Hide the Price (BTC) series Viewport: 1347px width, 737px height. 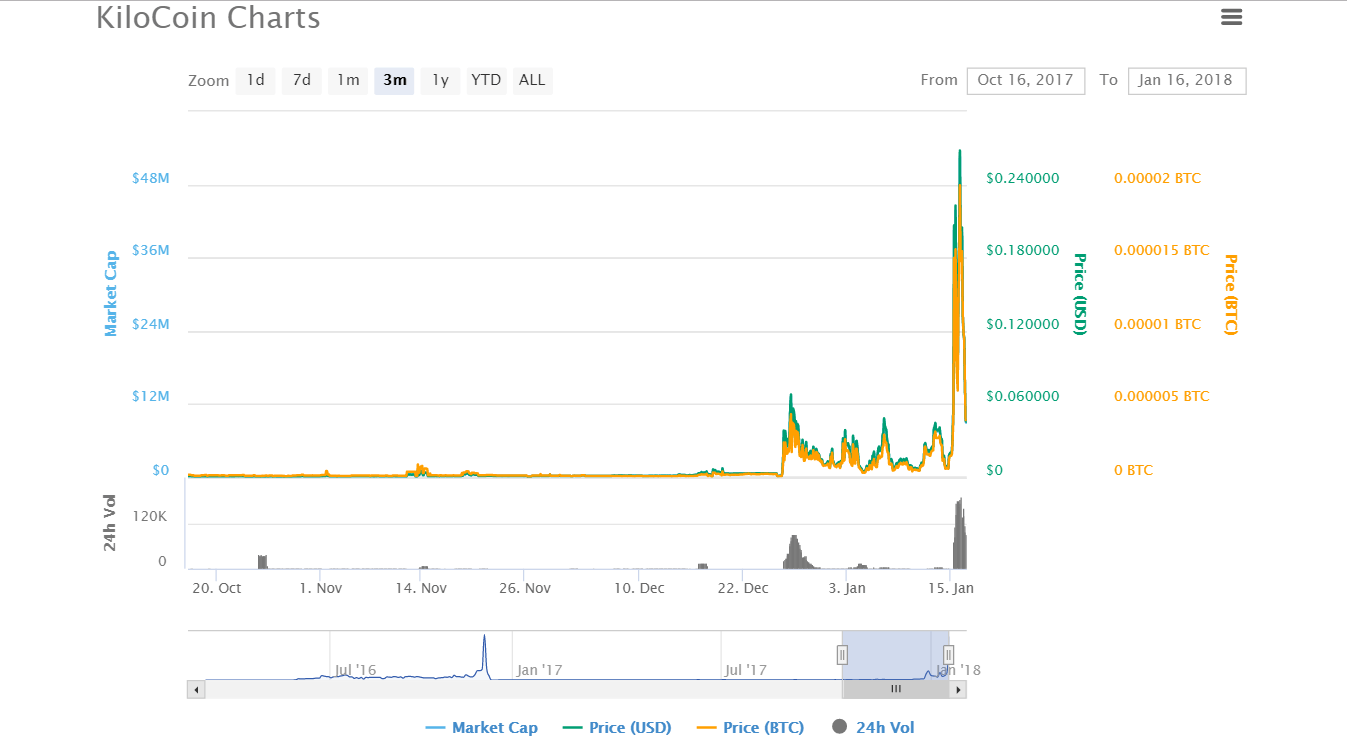pyautogui.click(x=762, y=727)
